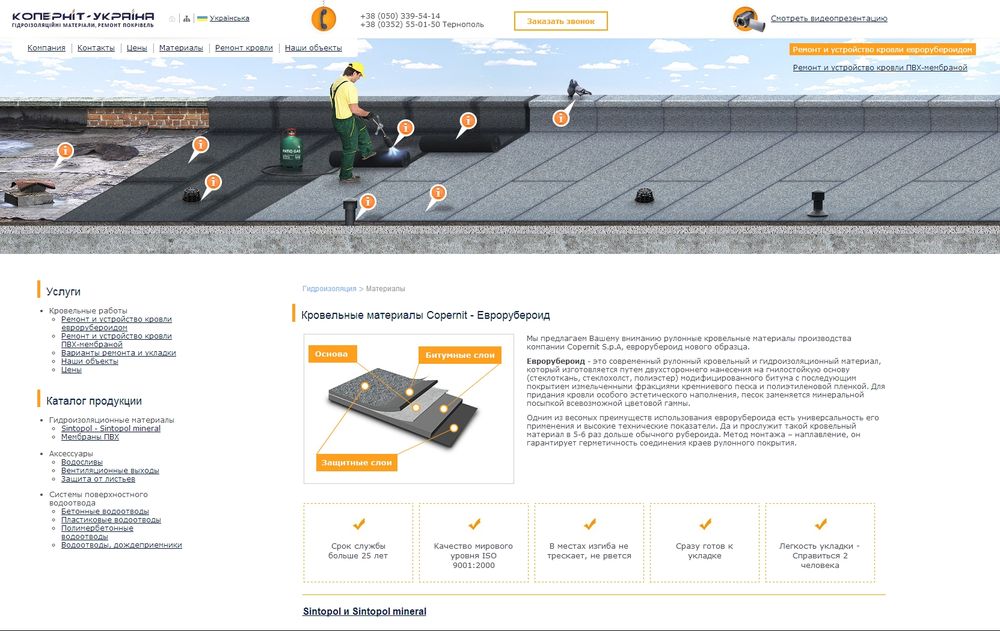Image resolution: width=1000 pixels, height=631 pixels.
Task: Open the Мембраны ПВХ catalog link
Action: (90, 437)
